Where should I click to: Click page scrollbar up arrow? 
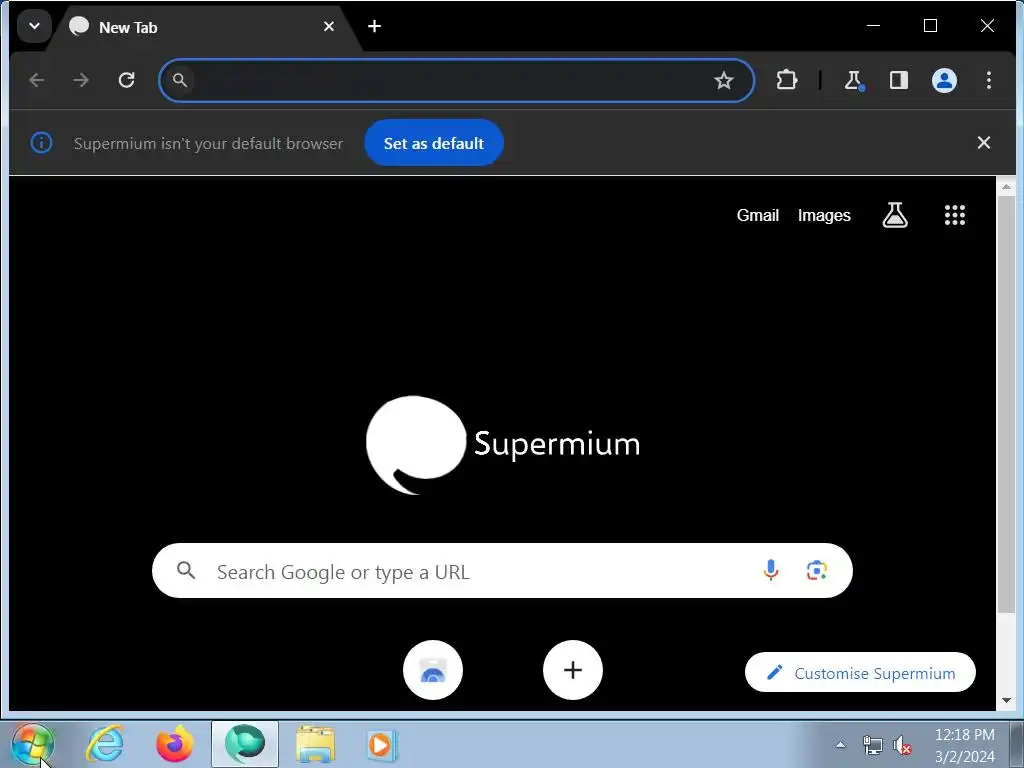pyautogui.click(x=1006, y=187)
